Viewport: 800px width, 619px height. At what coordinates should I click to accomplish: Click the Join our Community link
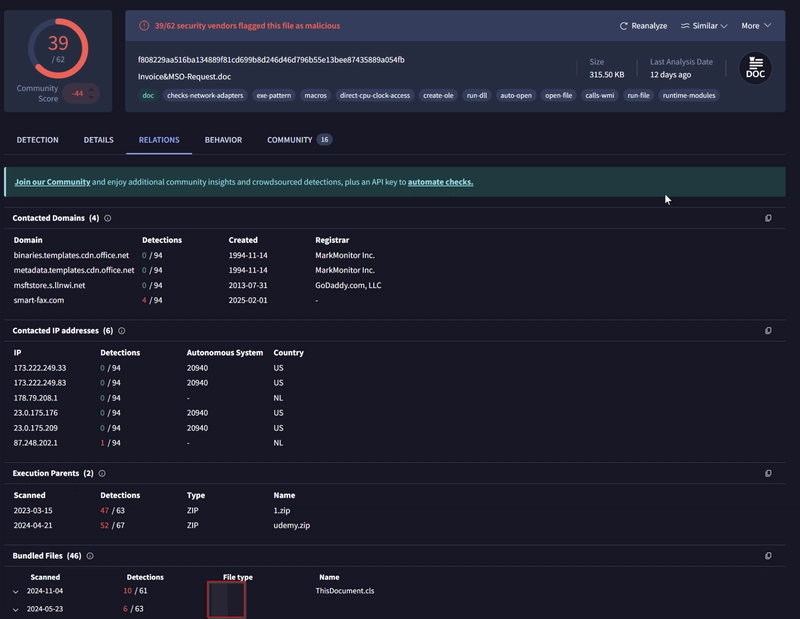coord(53,182)
